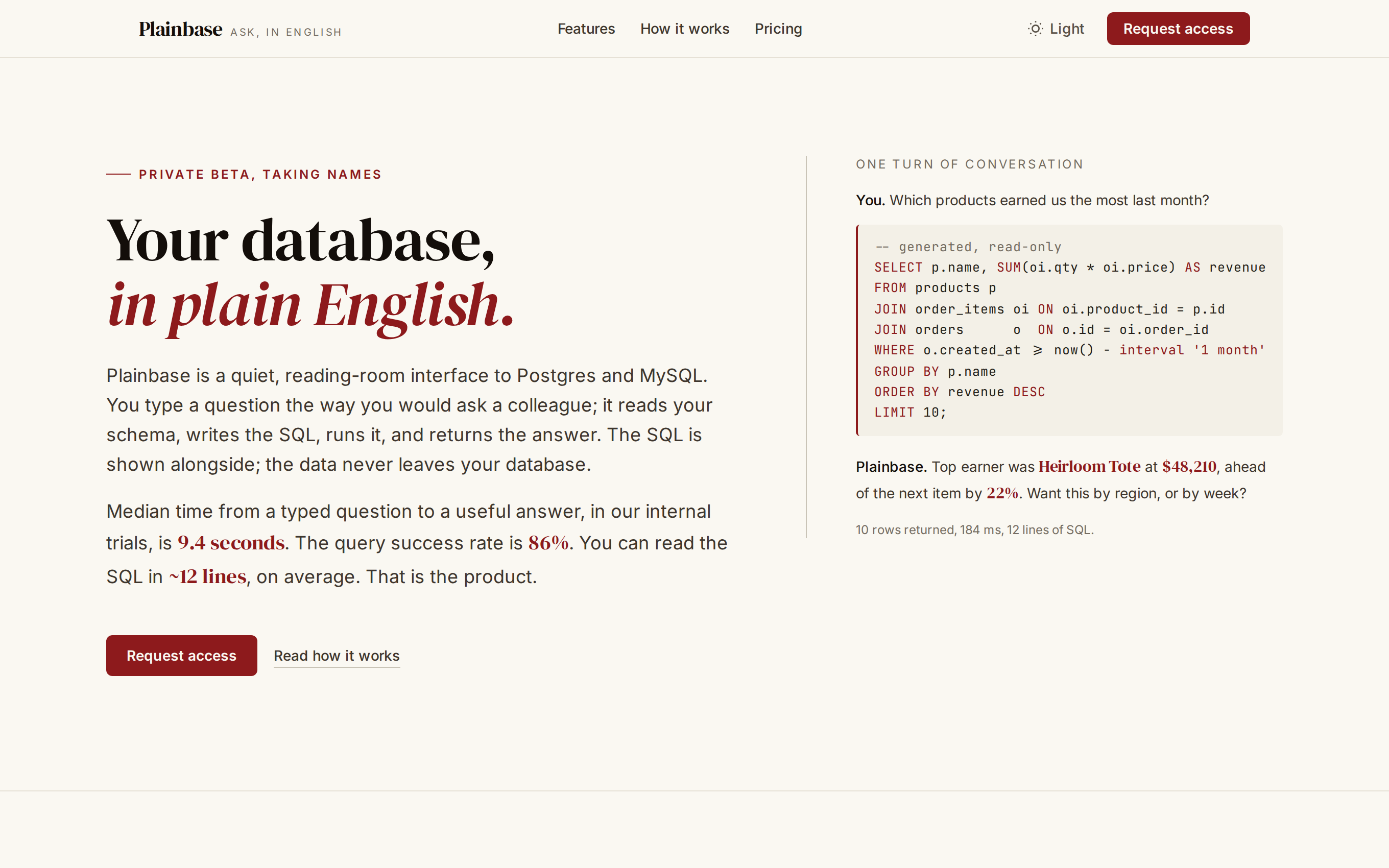Click the 'Plainbase is a quiet, reading-room' paragraph

(x=410, y=420)
